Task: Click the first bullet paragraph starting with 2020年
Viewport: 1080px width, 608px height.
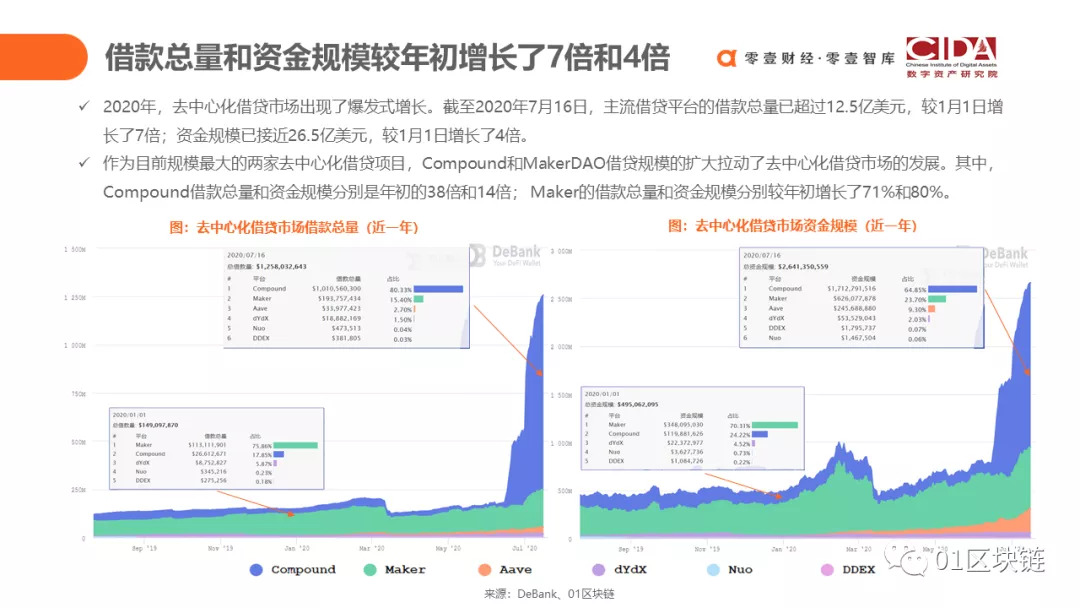Action: point(552,120)
